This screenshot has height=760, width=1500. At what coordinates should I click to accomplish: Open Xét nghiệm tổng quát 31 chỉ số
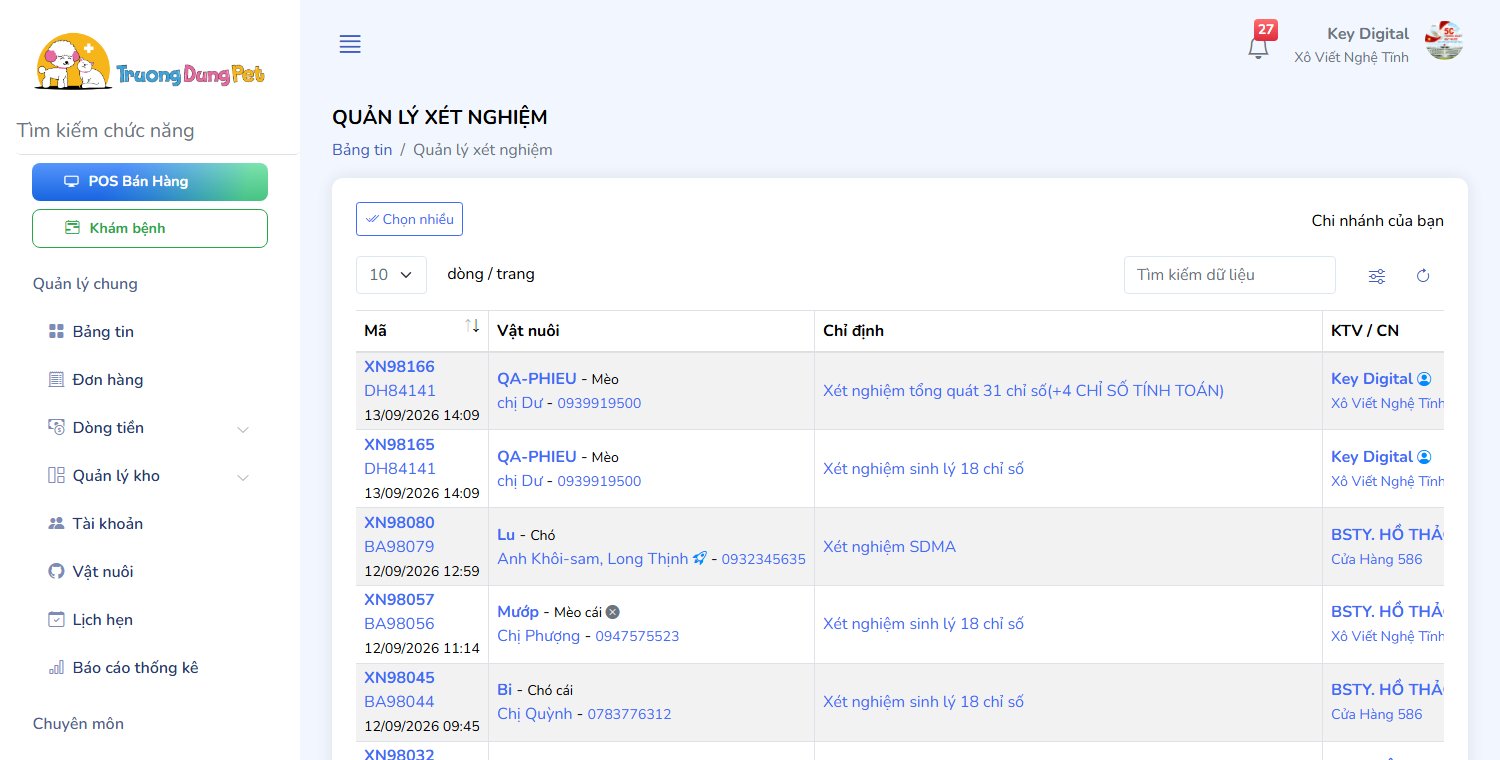(1023, 391)
